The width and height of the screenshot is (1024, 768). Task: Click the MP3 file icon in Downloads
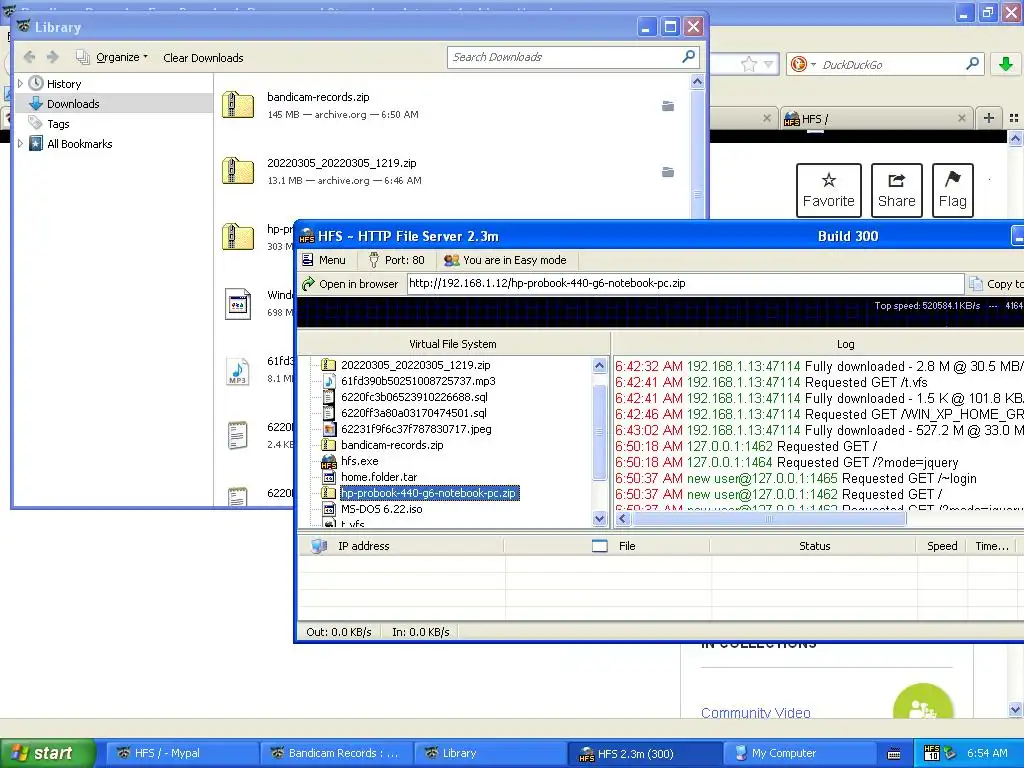coord(238,371)
